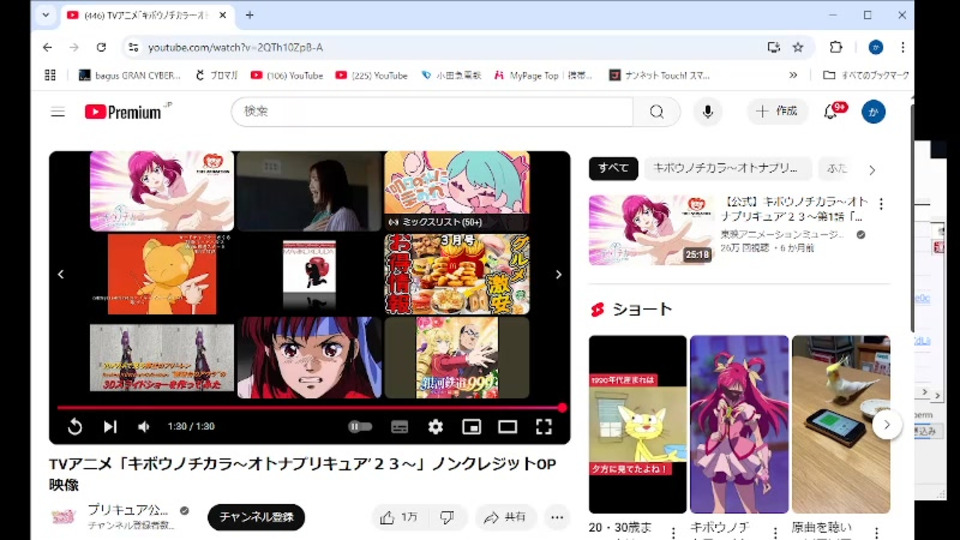Viewport: 960px width, 540px height.
Task: Replay the video with the replay icon
Action: 75,426
